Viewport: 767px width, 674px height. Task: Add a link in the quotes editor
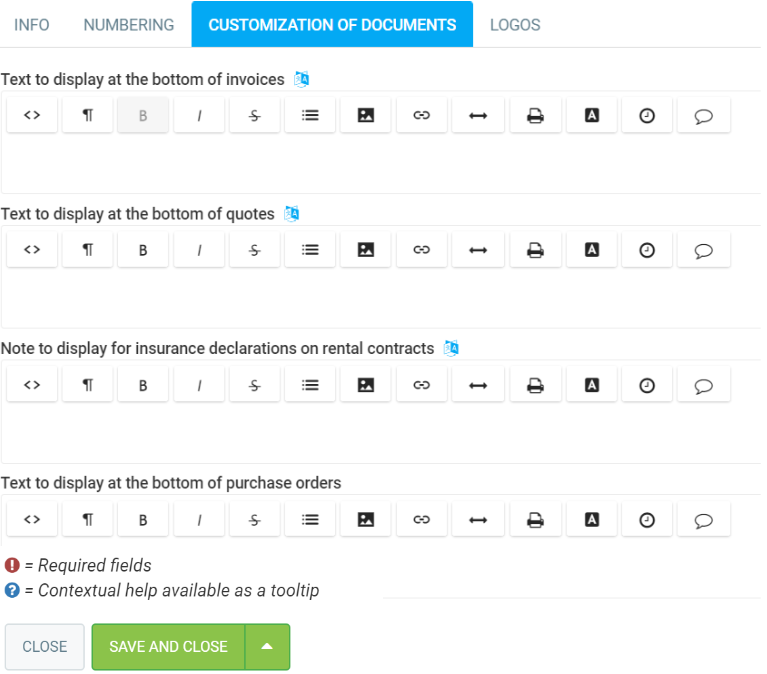pos(422,251)
